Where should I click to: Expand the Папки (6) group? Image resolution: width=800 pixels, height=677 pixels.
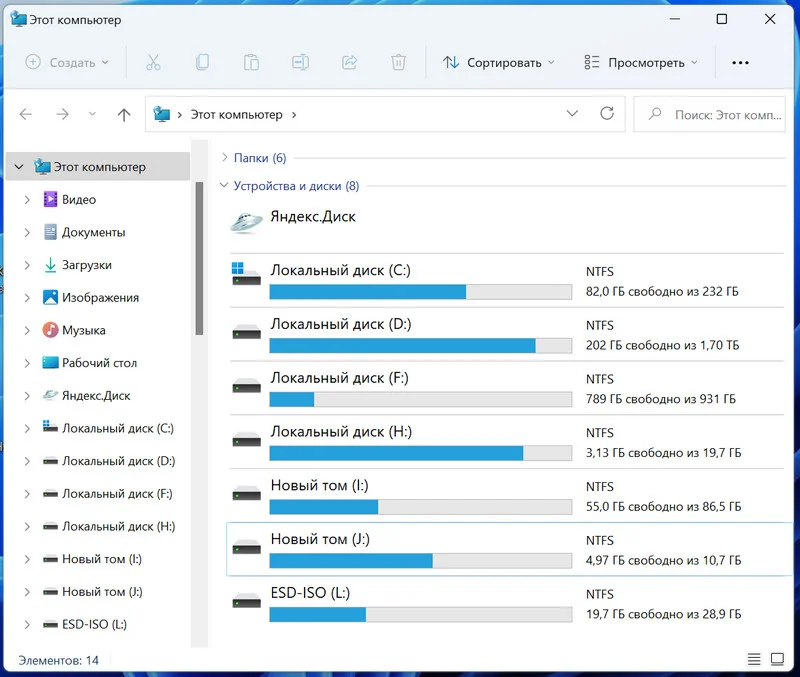point(224,158)
